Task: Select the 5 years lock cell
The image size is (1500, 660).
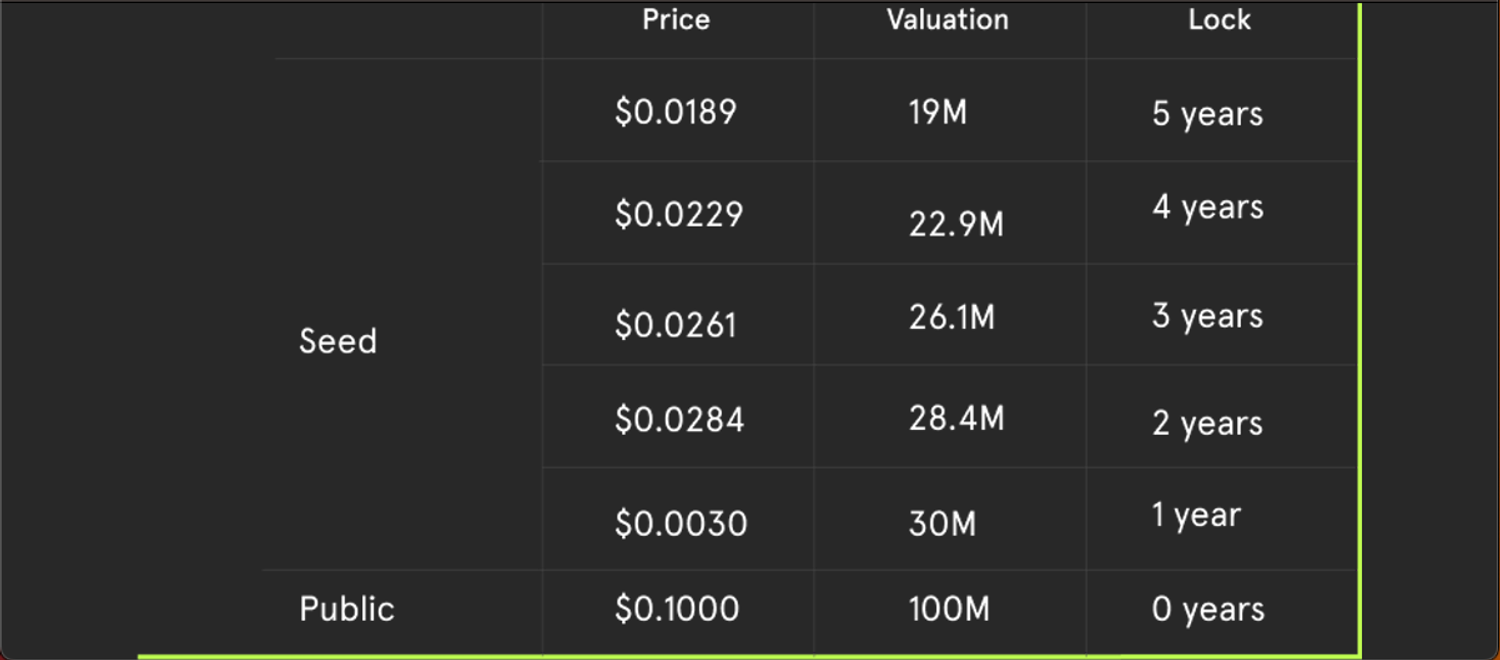Action: pos(1207,113)
